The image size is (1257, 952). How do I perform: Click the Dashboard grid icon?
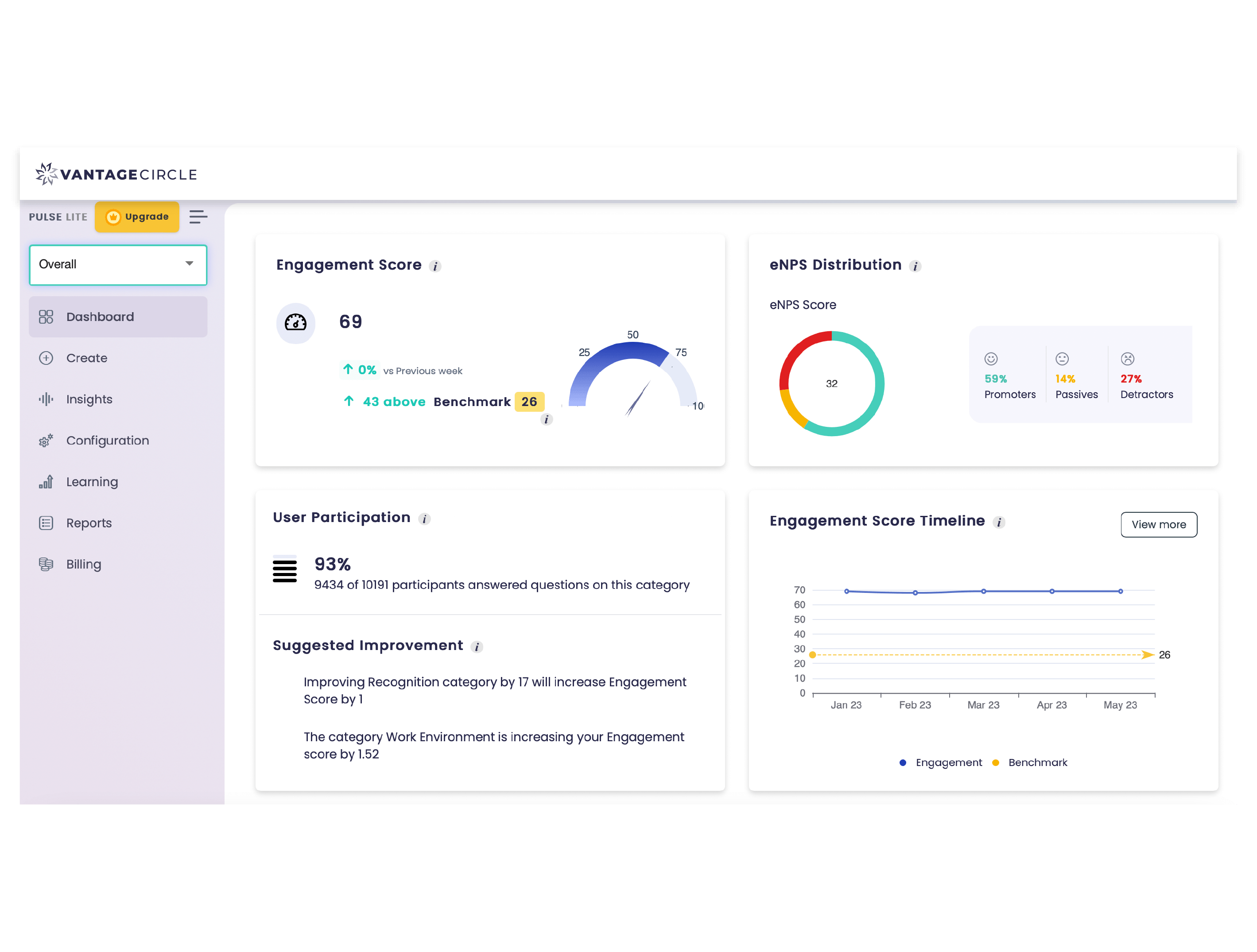(x=46, y=317)
